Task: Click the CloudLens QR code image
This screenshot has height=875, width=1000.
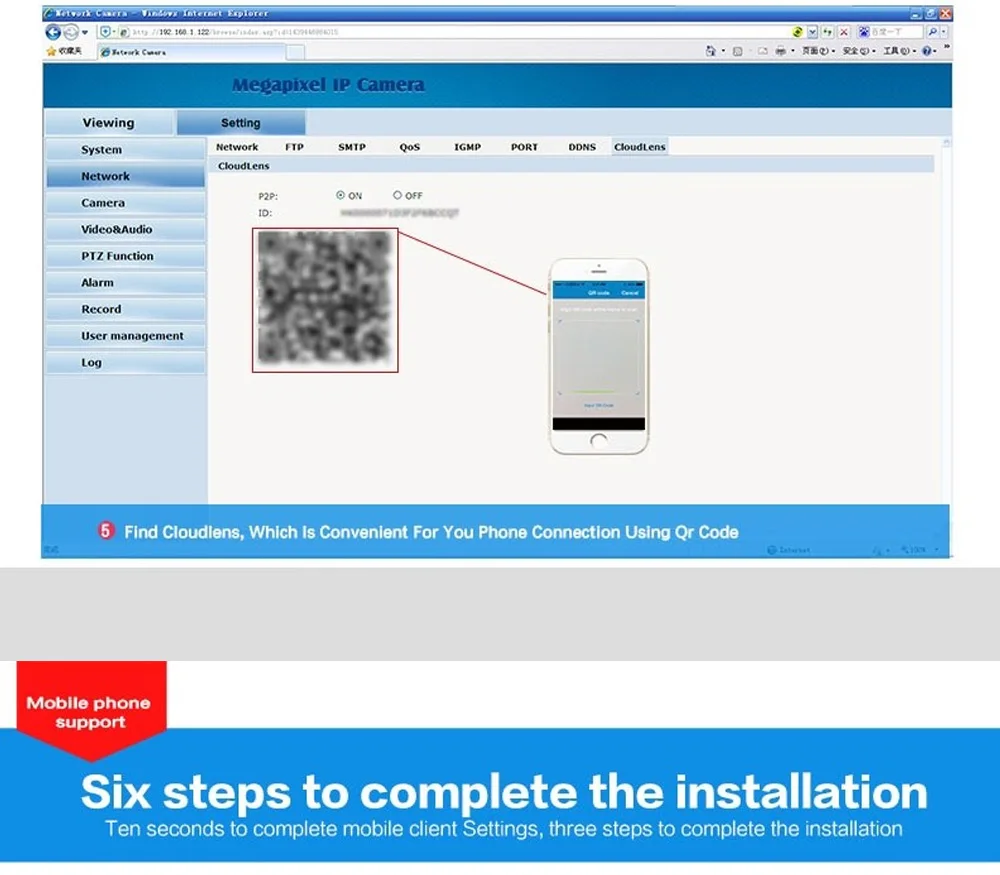Action: (325, 300)
